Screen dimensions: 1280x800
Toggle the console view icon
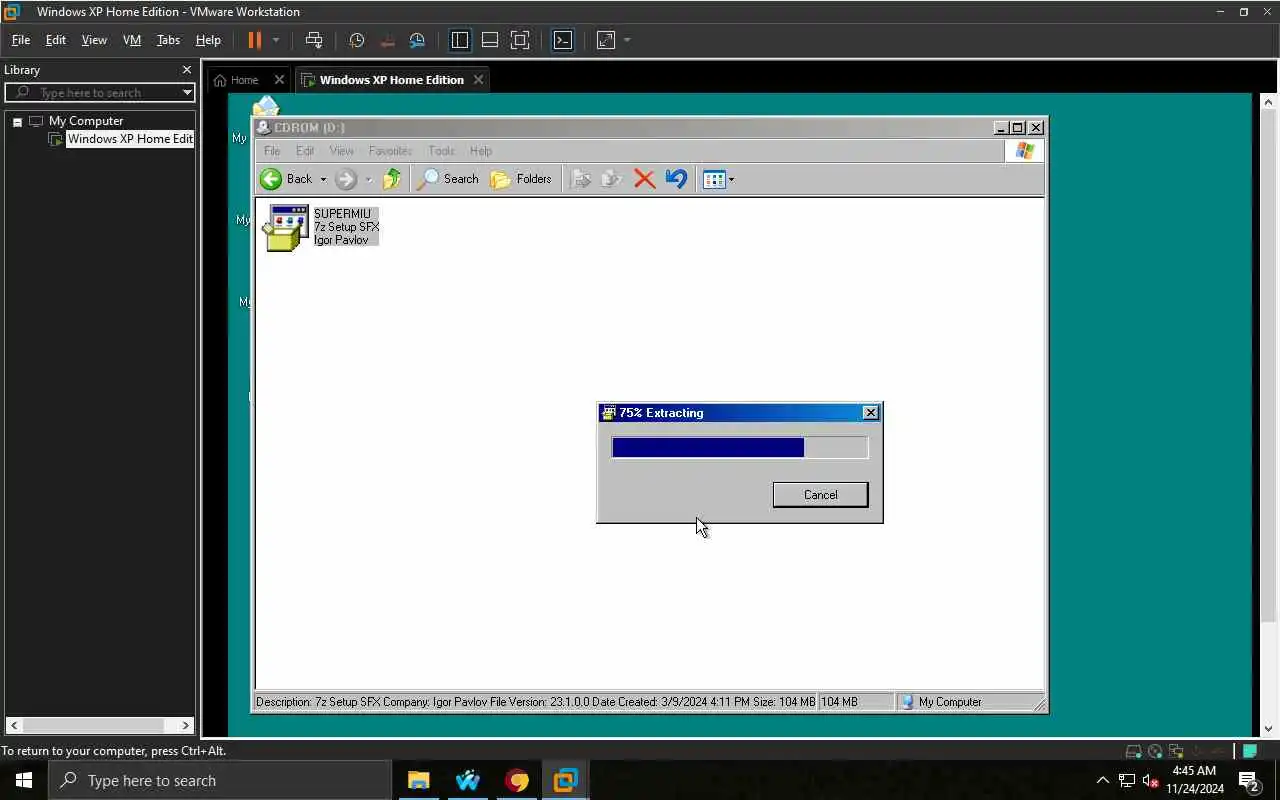pyautogui.click(x=563, y=40)
